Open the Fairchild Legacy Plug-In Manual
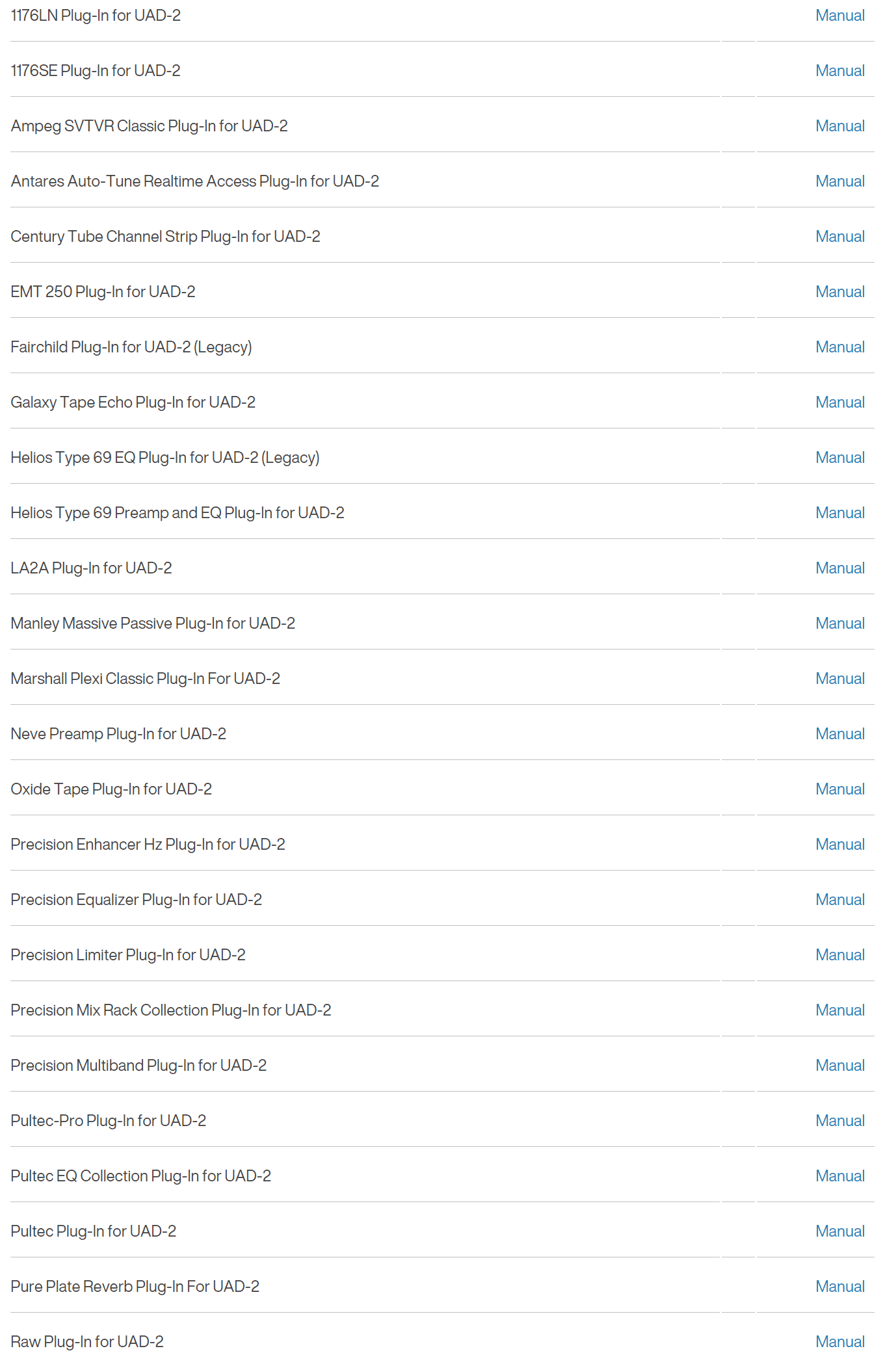Screen dimensions: 896x1366 coord(840,347)
